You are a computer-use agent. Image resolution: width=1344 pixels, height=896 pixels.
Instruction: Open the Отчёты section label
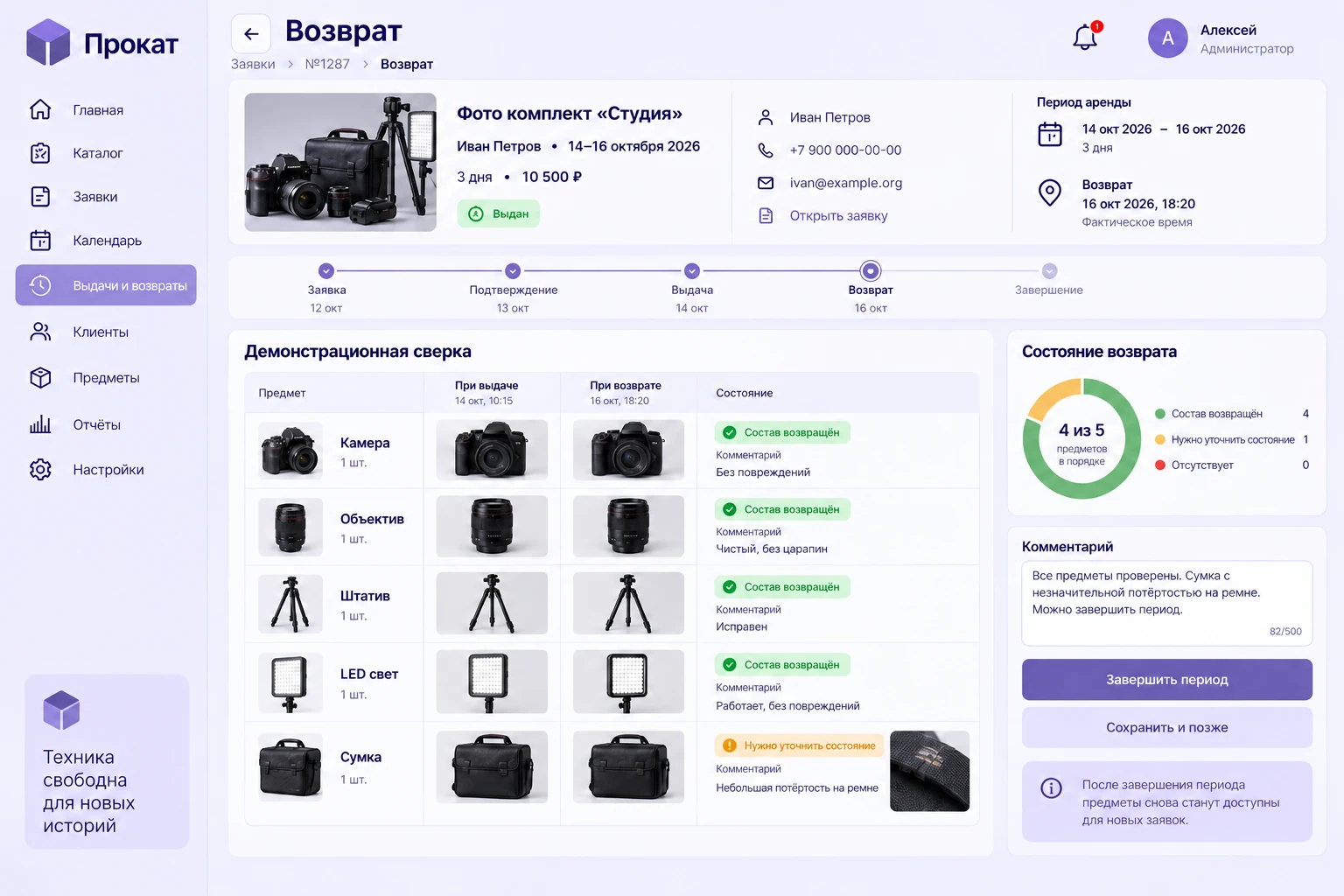(x=97, y=424)
